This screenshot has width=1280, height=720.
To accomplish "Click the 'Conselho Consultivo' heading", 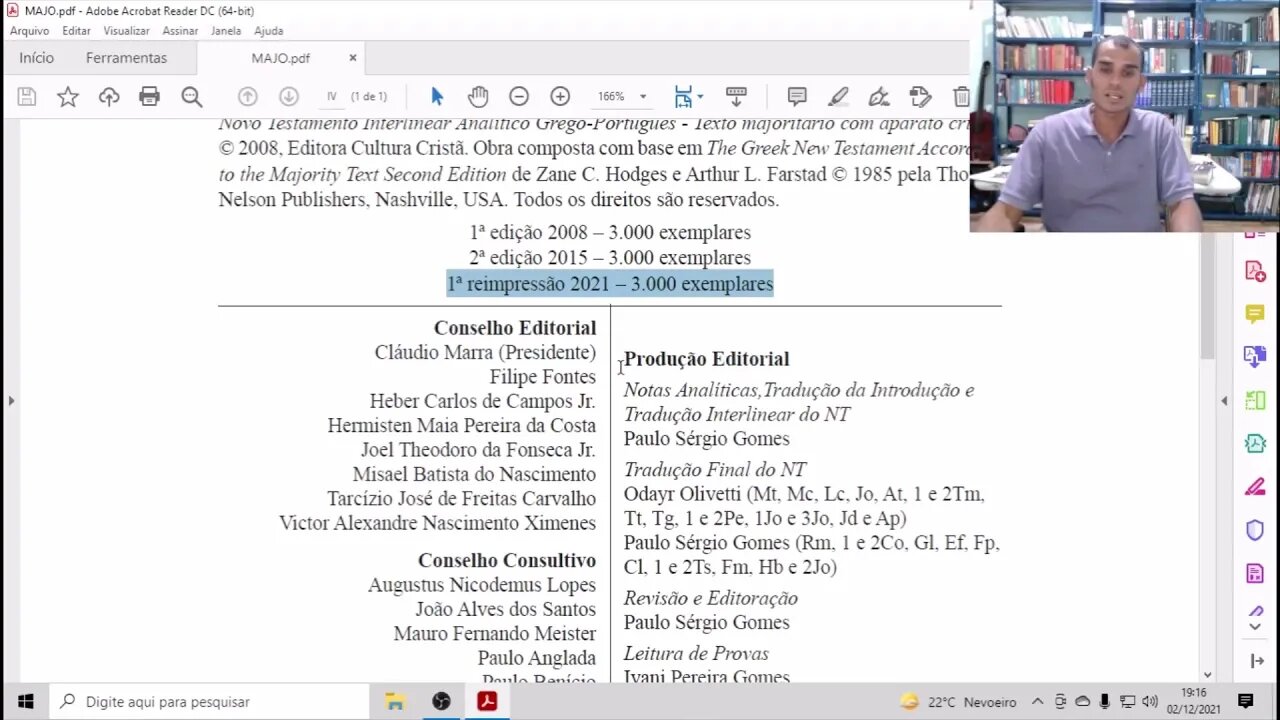I will 507,560.
